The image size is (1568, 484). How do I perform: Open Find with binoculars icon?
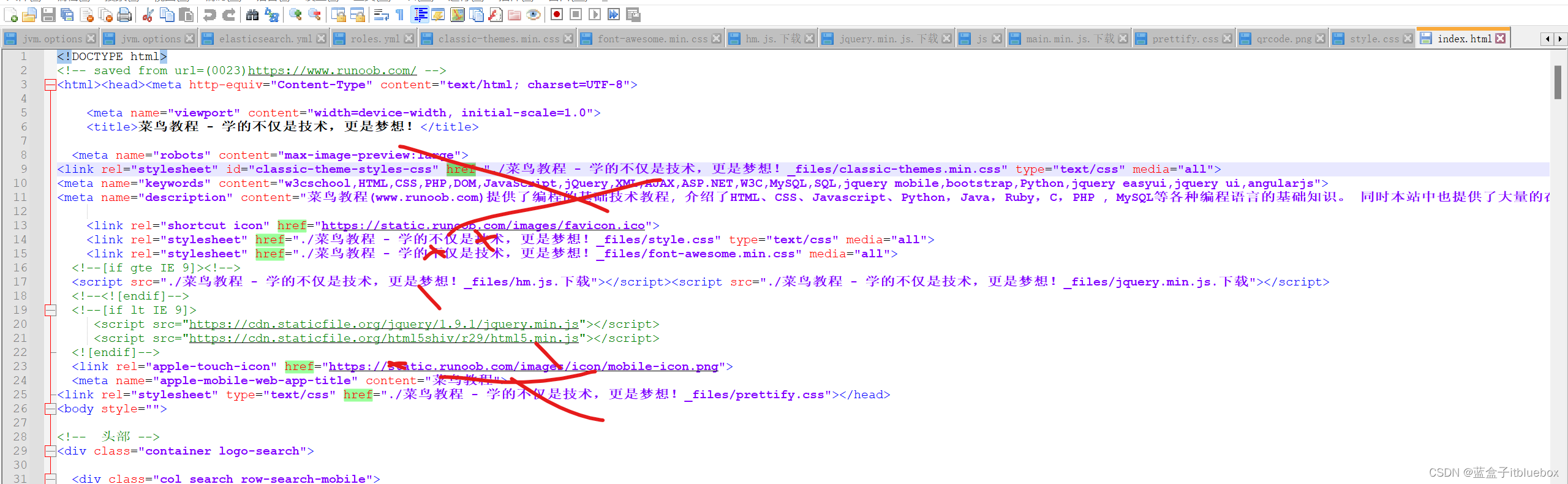(x=252, y=15)
